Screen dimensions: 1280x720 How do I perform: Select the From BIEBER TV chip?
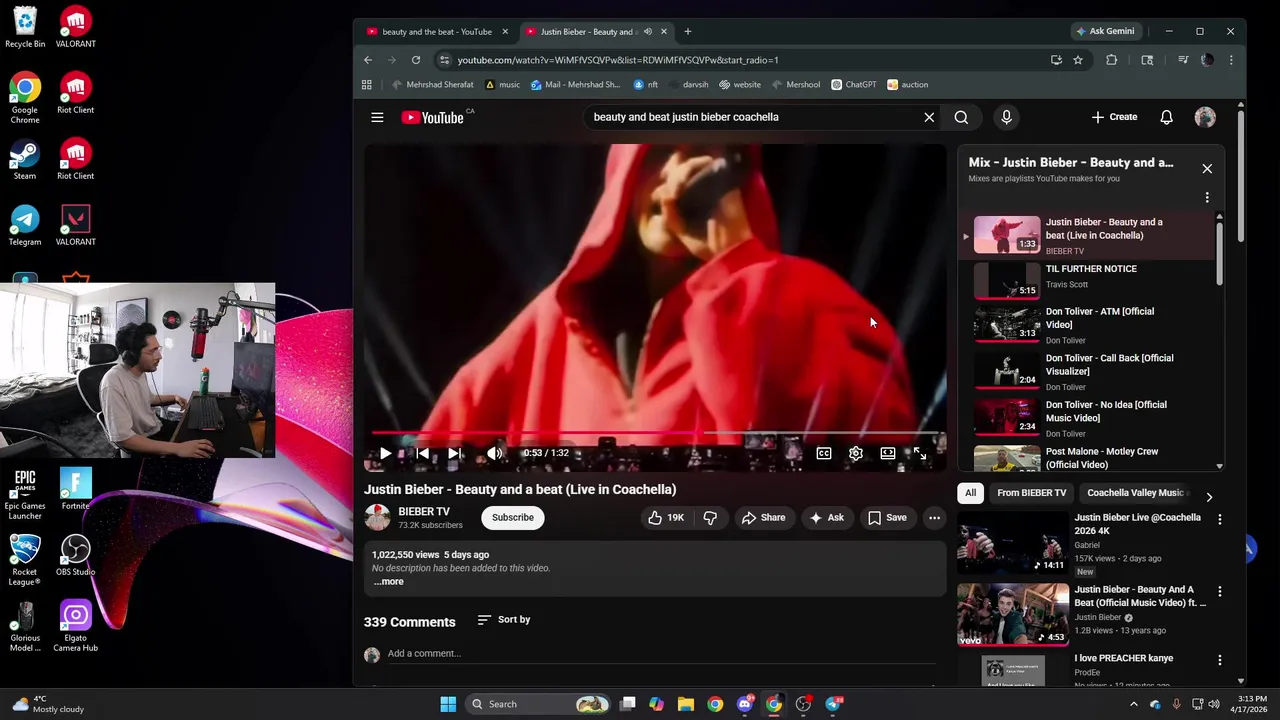coord(1031,493)
